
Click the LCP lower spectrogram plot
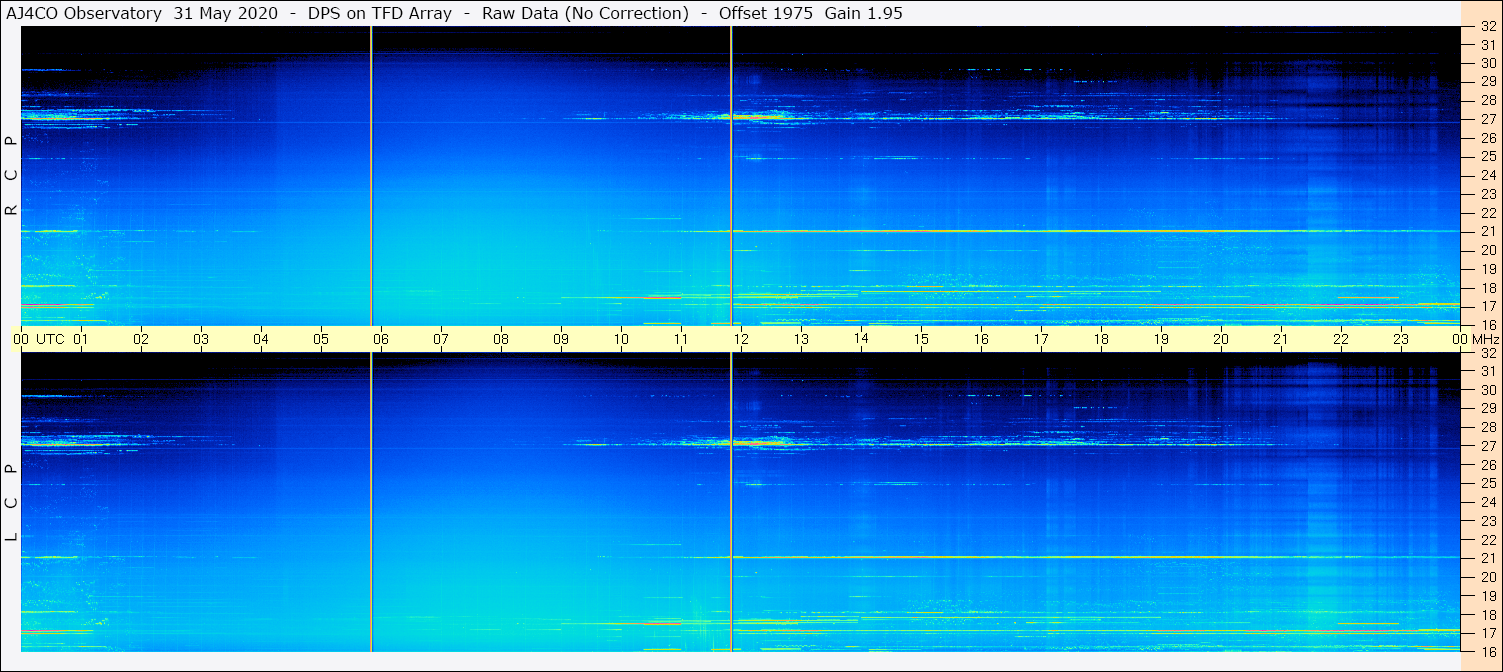[x=741, y=502]
